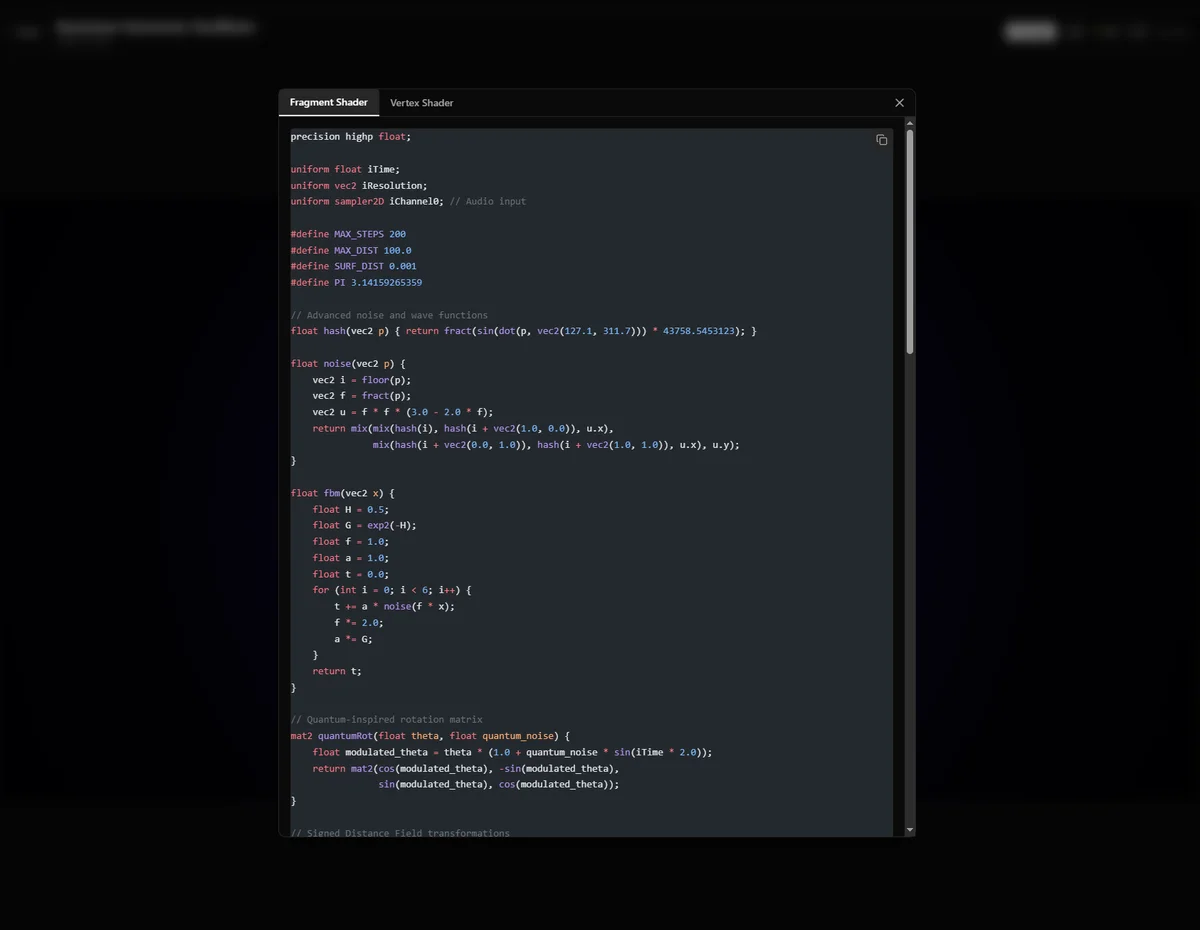Click the scrollbar thumb on the right edge
Screen dimensions: 1200x930
tap(909, 240)
